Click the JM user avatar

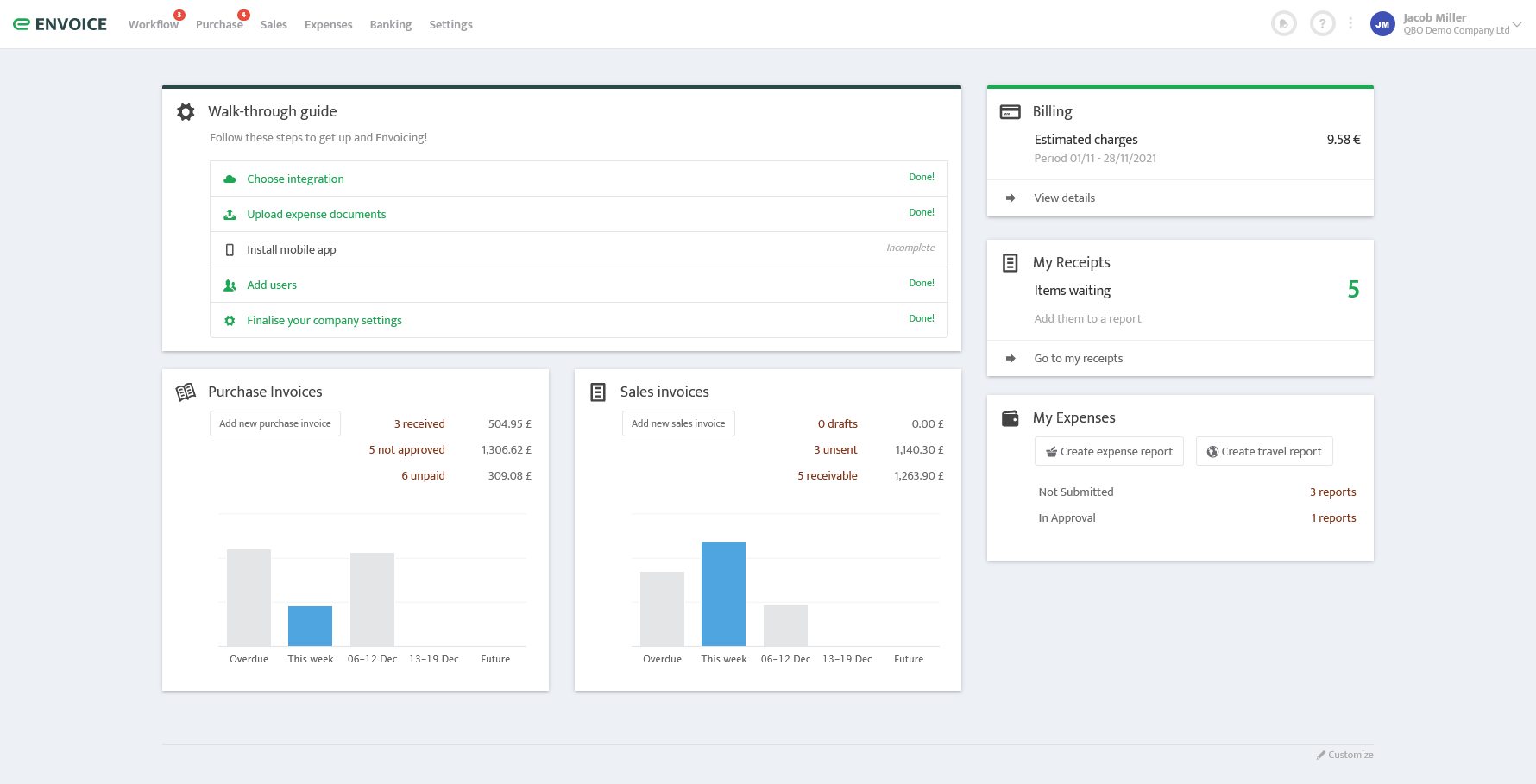click(x=1382, y=24)
